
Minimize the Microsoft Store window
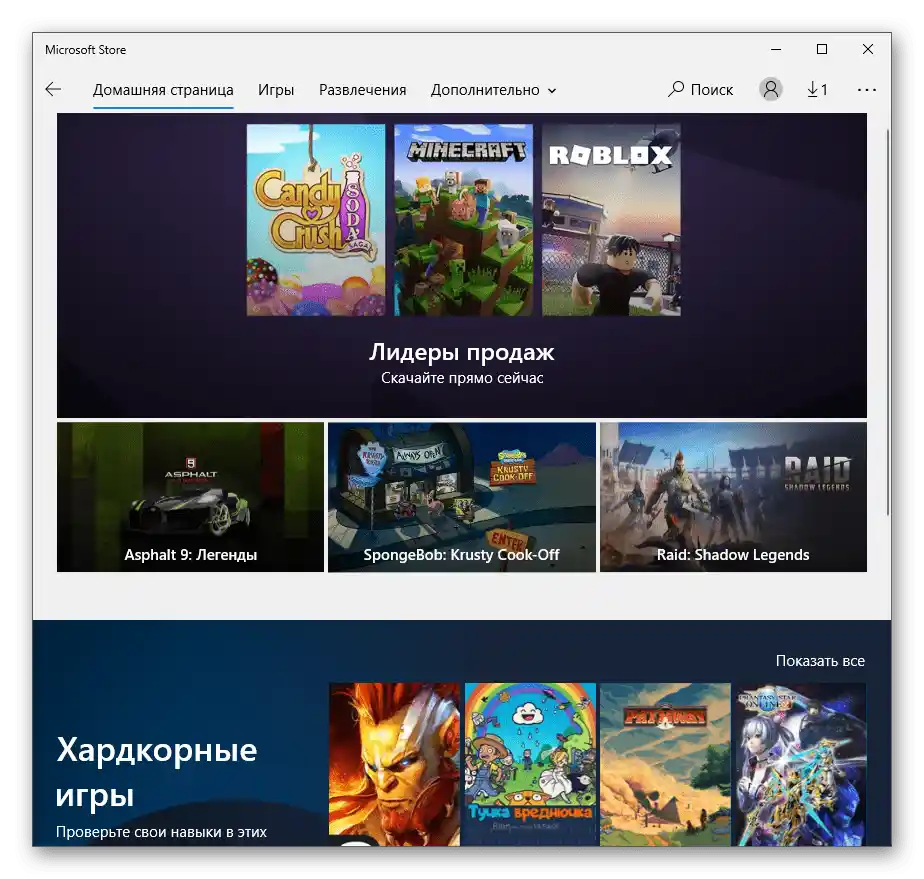coord(776,49)
